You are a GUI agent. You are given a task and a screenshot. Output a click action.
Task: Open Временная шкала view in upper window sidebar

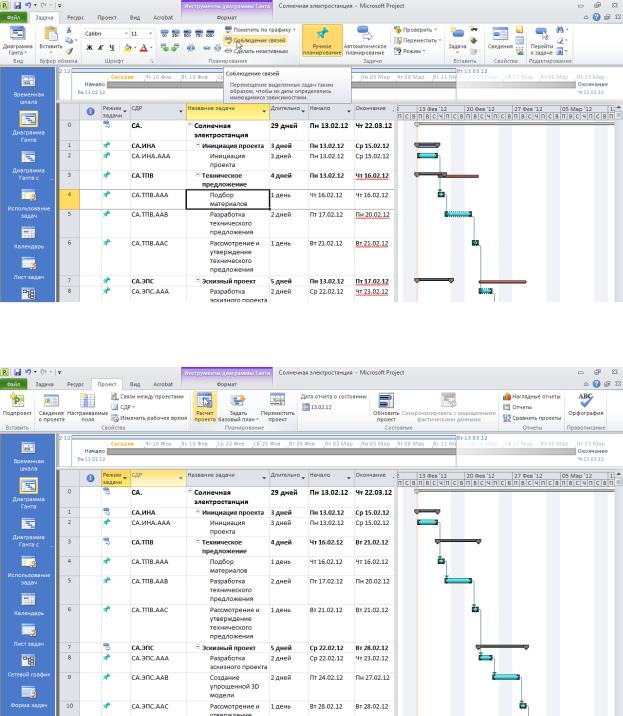28,89
